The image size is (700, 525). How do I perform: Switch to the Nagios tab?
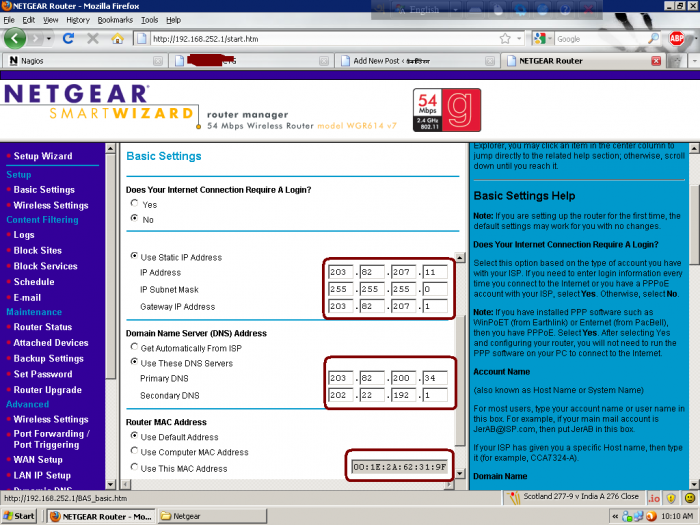click(x=84, y=61)
